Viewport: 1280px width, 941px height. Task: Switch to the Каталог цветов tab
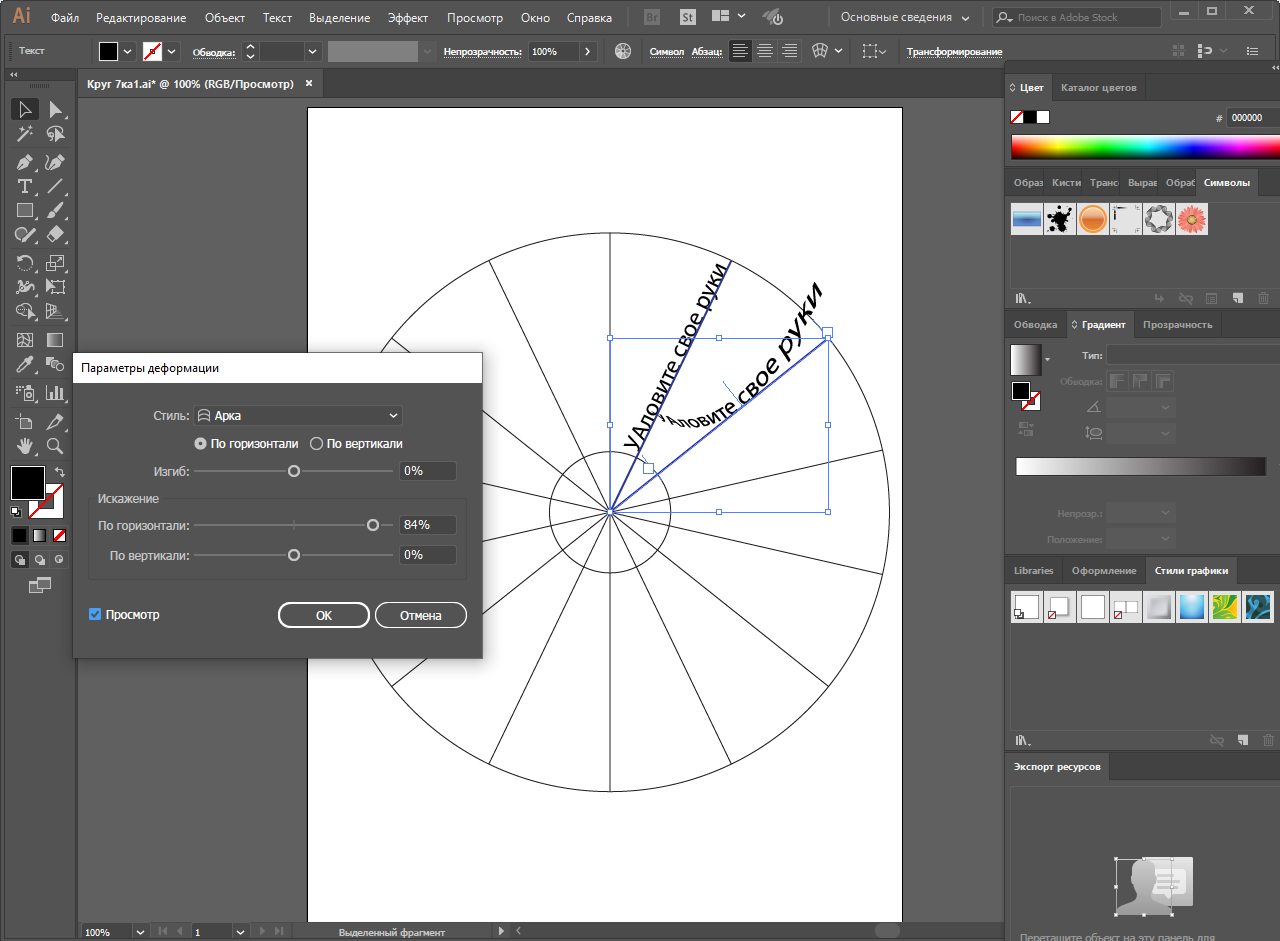[1098, 88]
